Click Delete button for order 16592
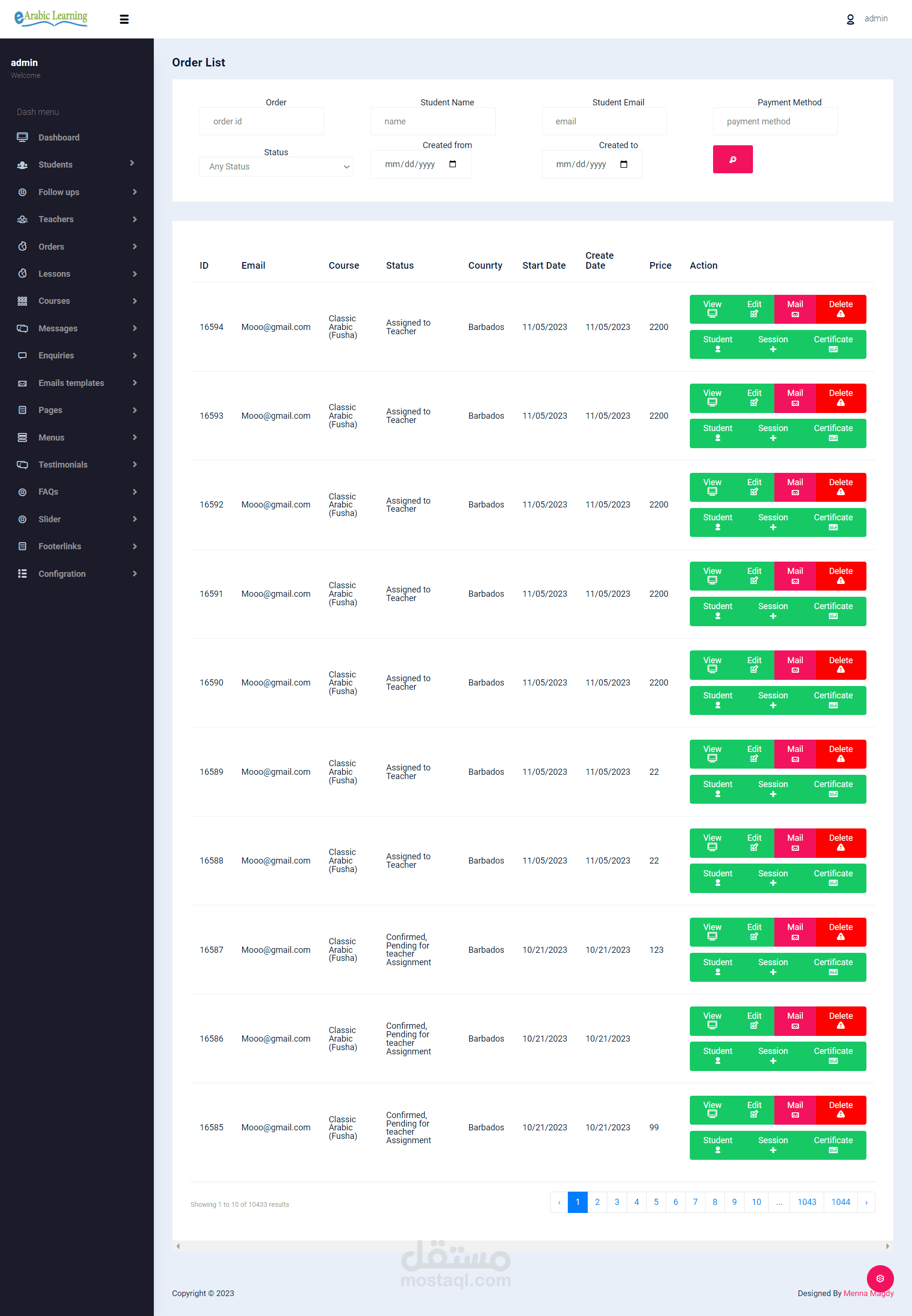 (x=840, y=487)
